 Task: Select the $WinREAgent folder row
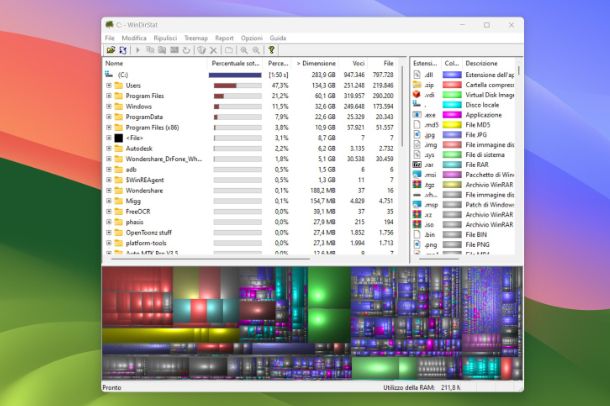pos(251,180)
